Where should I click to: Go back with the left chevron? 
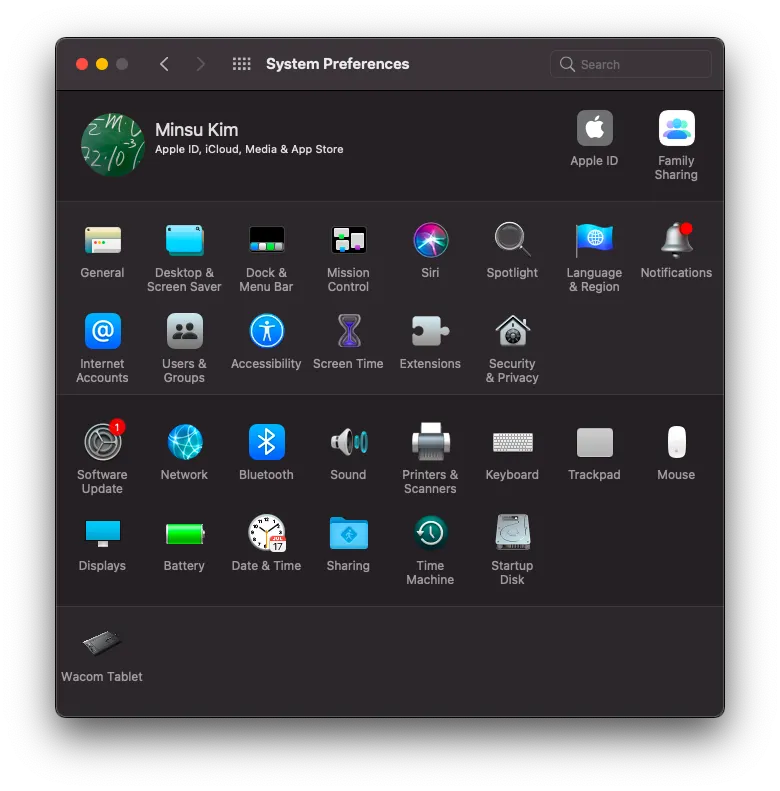pyautogui.click(x=164, y=64)
